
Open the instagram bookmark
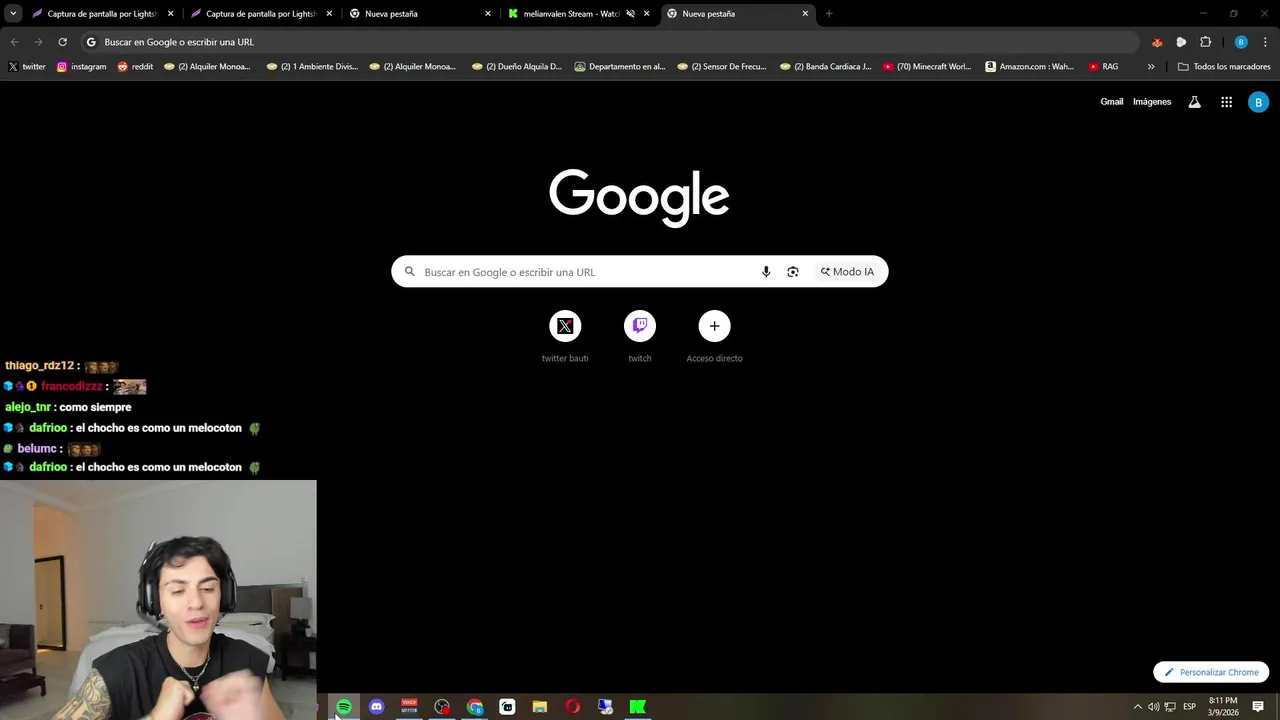pos(81,67)
